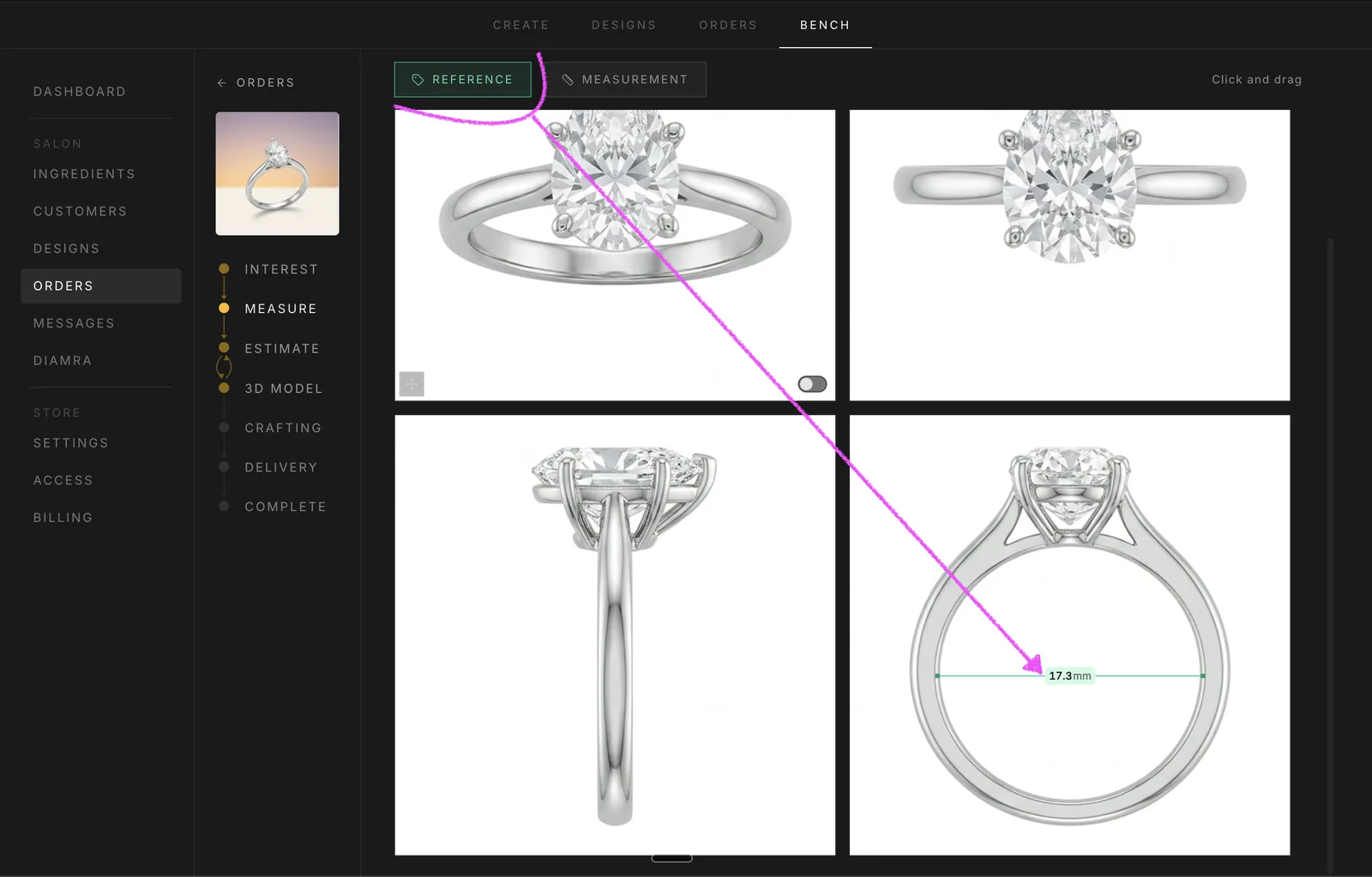Click the circular loop icon between Estimate and 3D Model
The height and width of the screenshot is (877, 1372).
tap(224, 367)
